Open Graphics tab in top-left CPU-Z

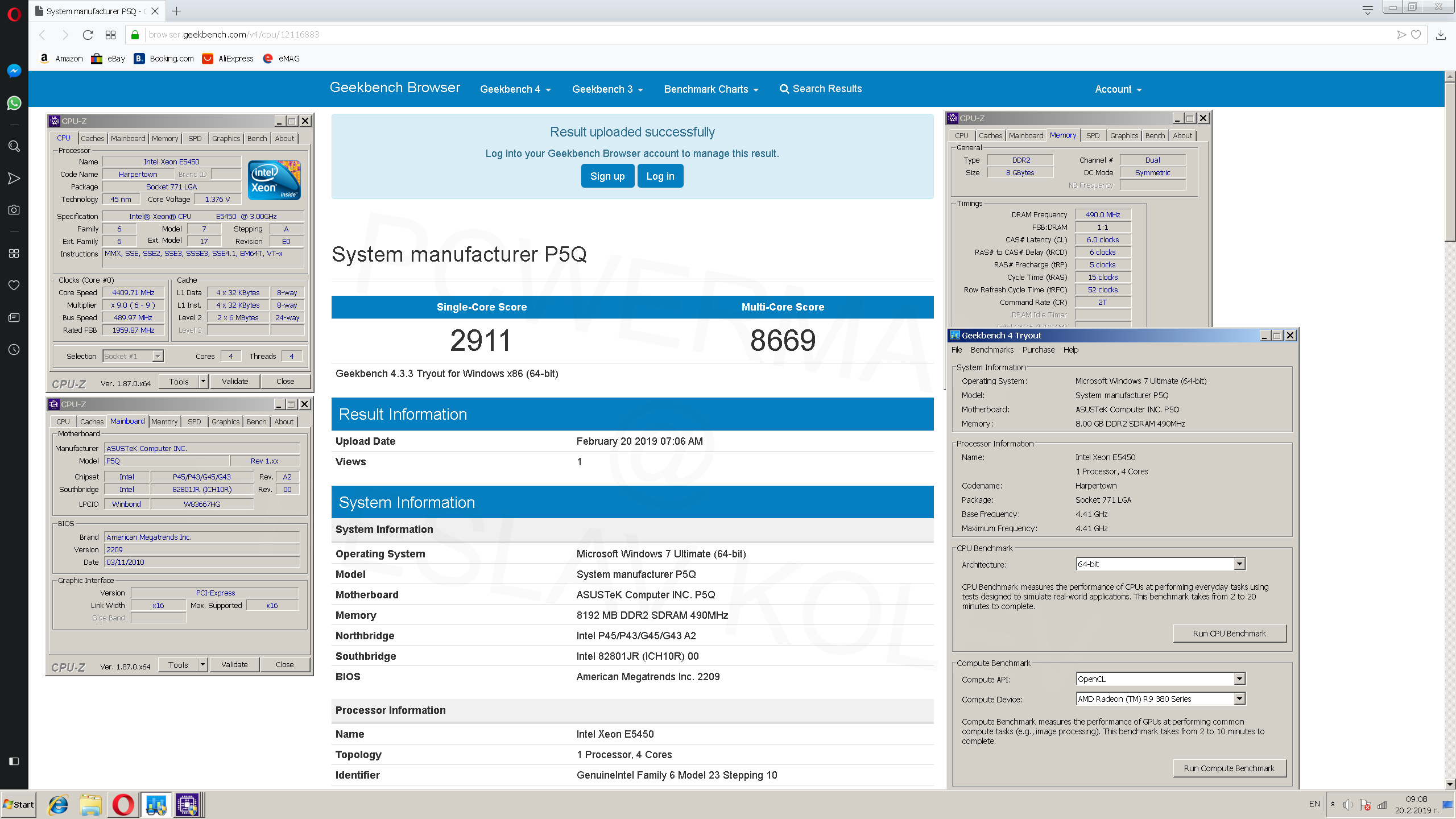click(x=226, y=138)
